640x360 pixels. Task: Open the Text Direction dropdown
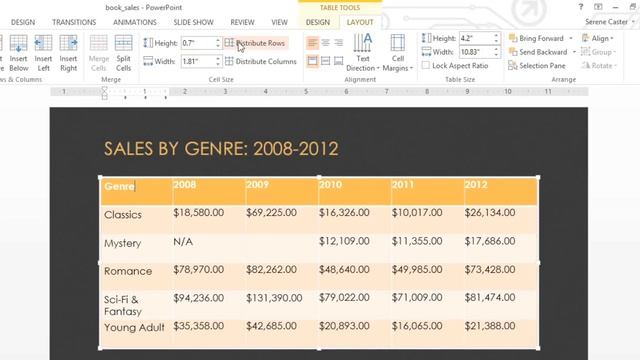362,53
